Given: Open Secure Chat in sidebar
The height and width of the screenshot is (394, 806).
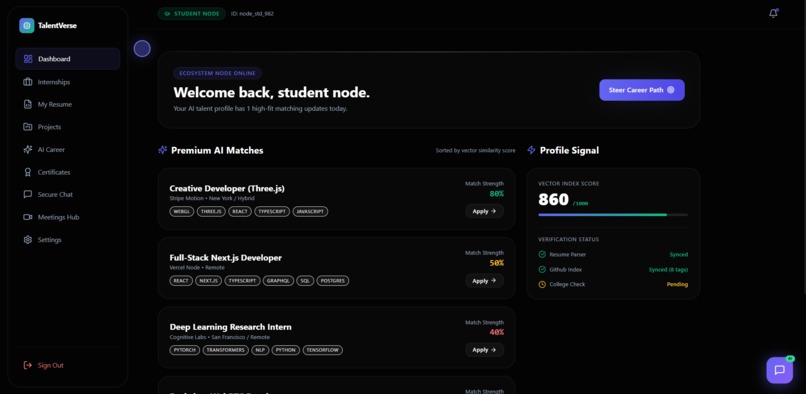Looking at the screenshot, I should [x=68, y=194].
